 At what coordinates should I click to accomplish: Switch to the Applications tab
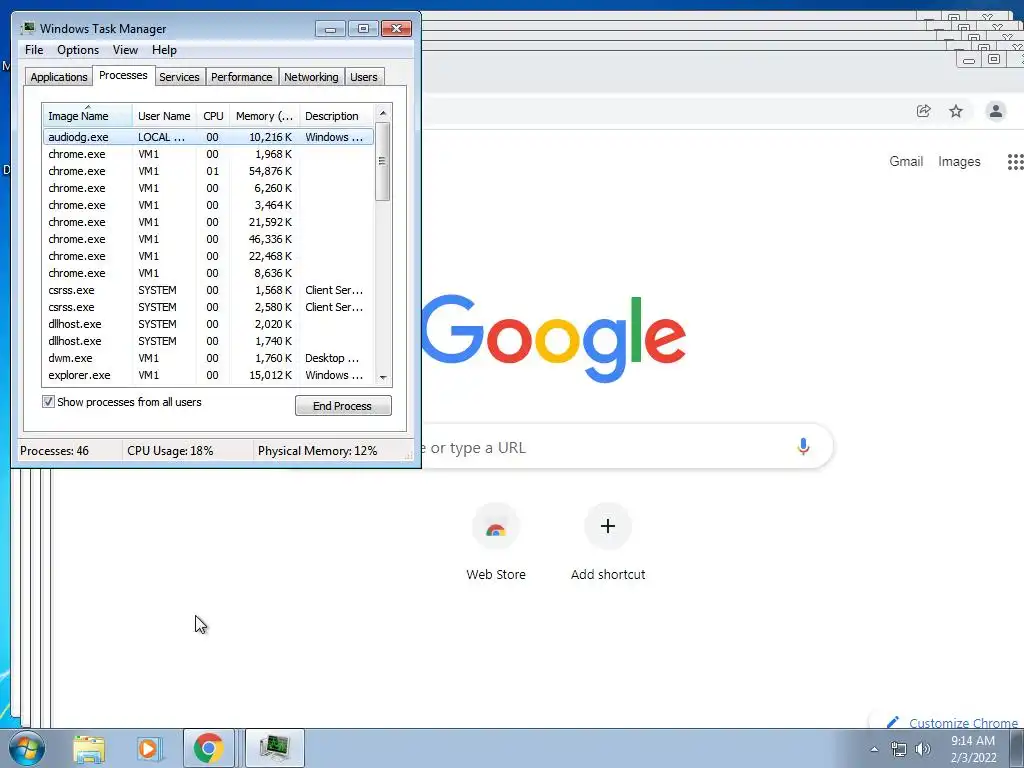59,77
